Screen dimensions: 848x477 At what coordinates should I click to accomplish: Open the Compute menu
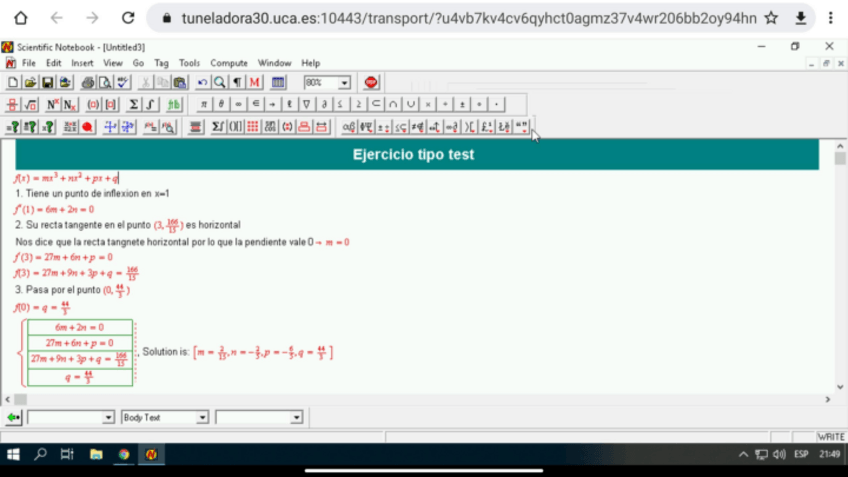(229, 63)
